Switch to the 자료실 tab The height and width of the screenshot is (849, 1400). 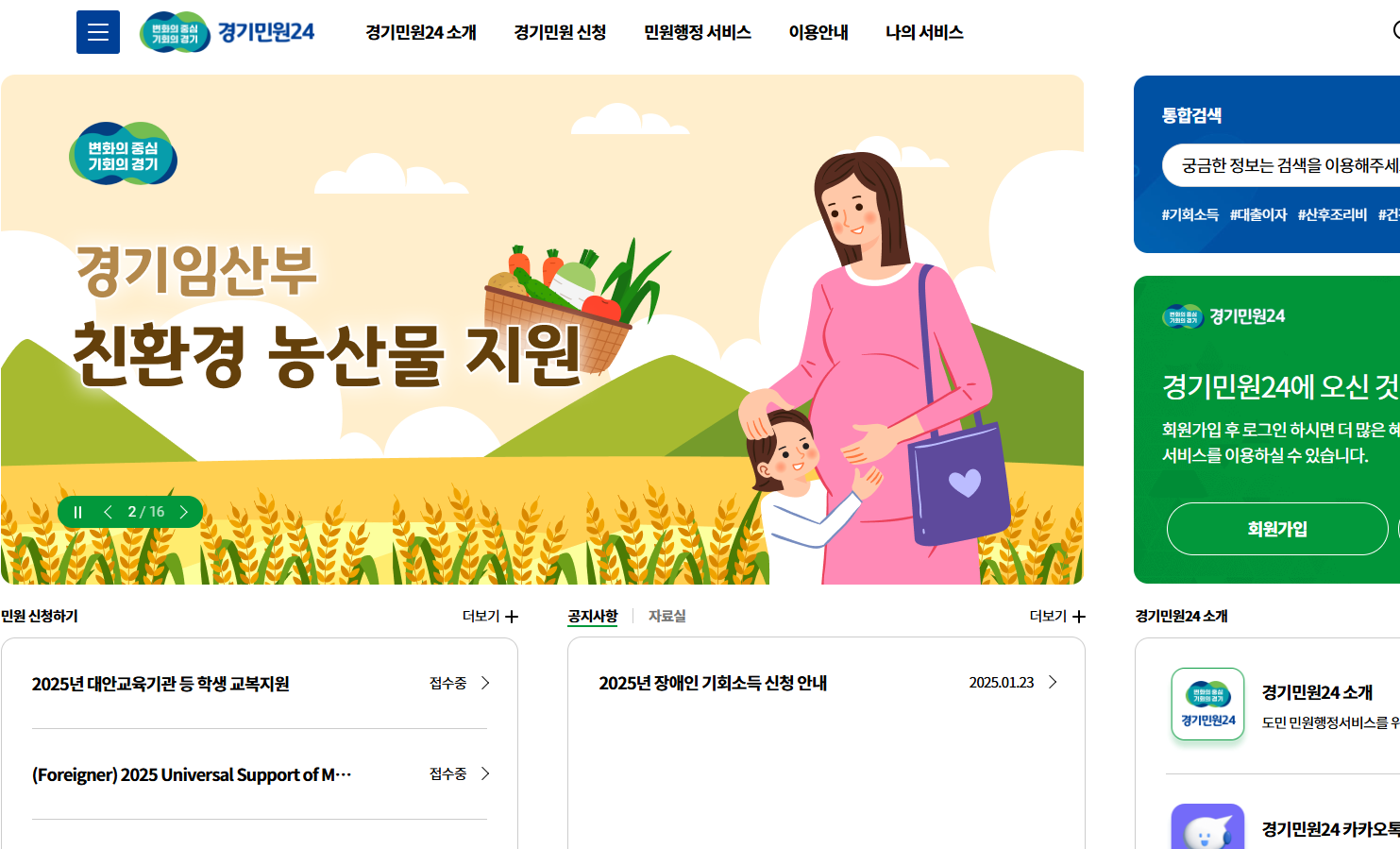pos(667,616)
